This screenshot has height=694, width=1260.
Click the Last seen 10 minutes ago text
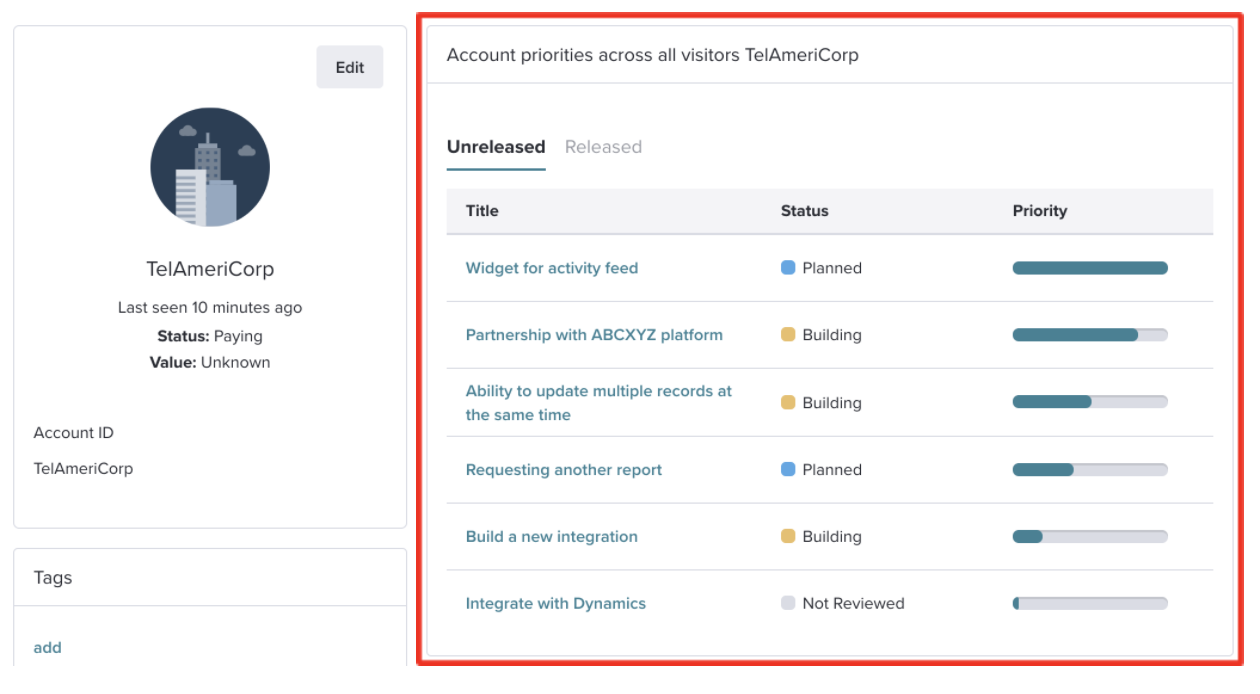pos(210,308)
